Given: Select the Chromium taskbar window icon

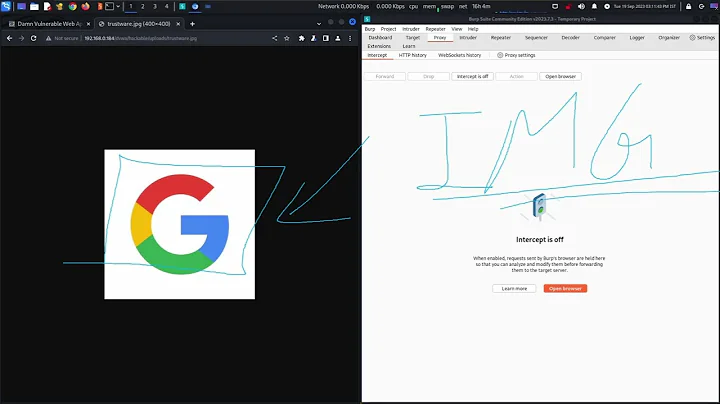Looking at the screenshot, I should (195, 6).
